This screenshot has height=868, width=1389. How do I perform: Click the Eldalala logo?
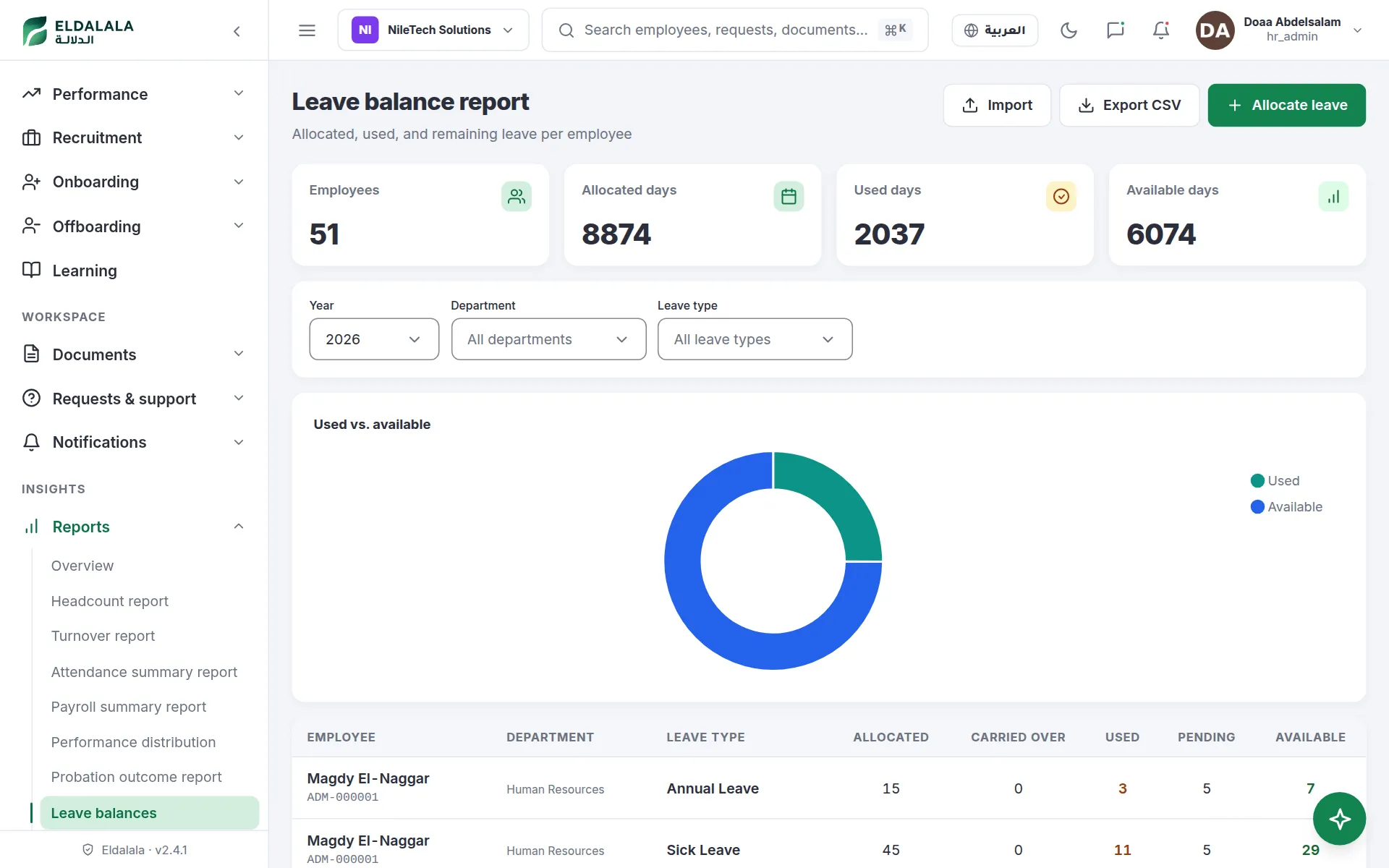pos(78,31)
